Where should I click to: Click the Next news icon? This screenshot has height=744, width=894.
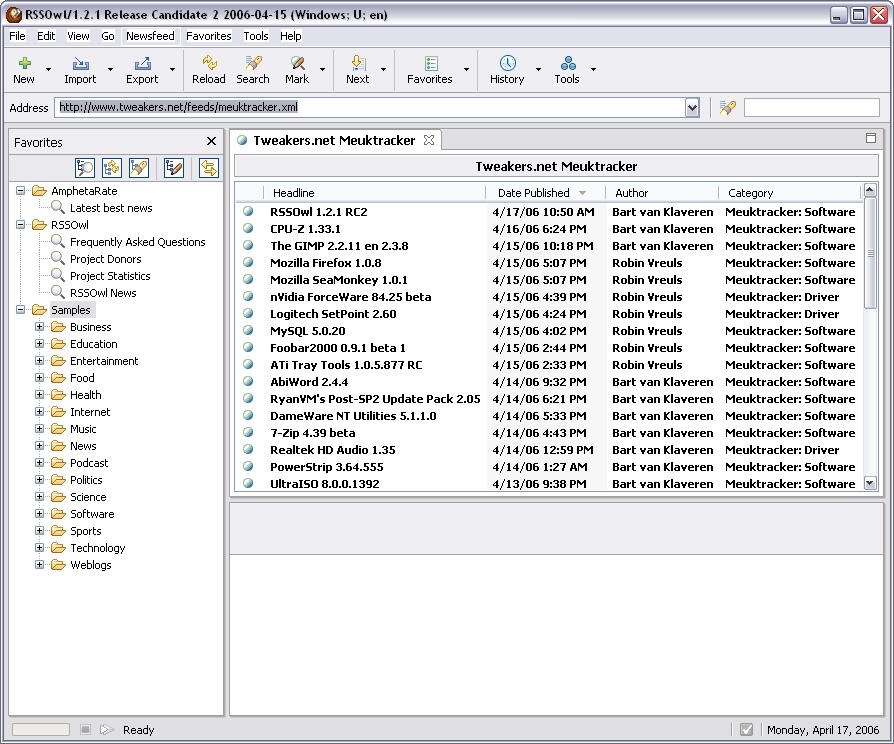coord(357,64)
